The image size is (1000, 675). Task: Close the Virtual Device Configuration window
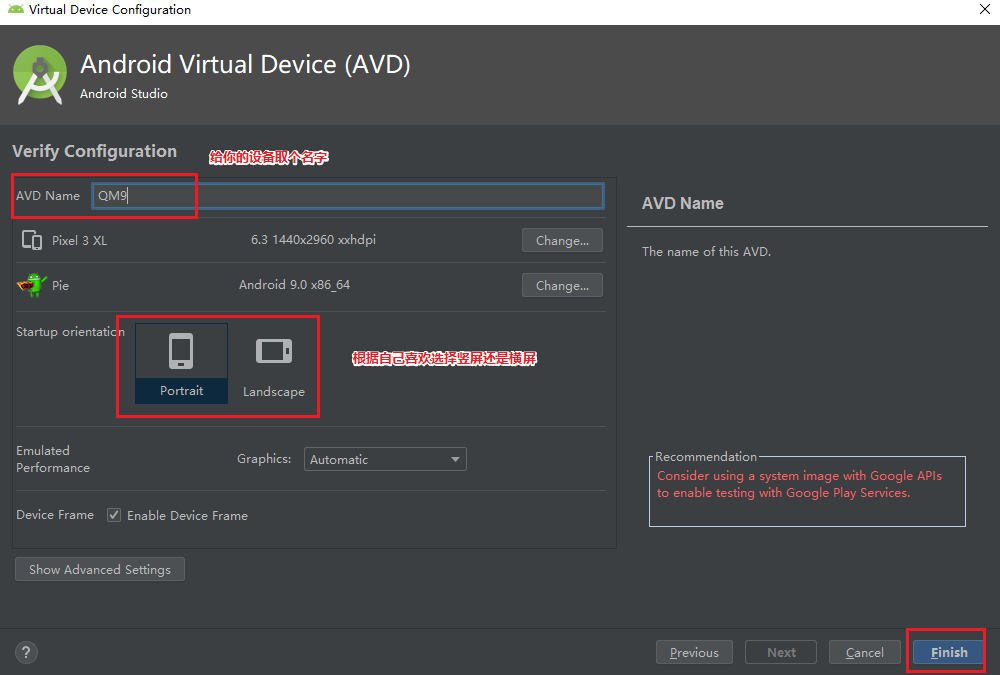984,9
